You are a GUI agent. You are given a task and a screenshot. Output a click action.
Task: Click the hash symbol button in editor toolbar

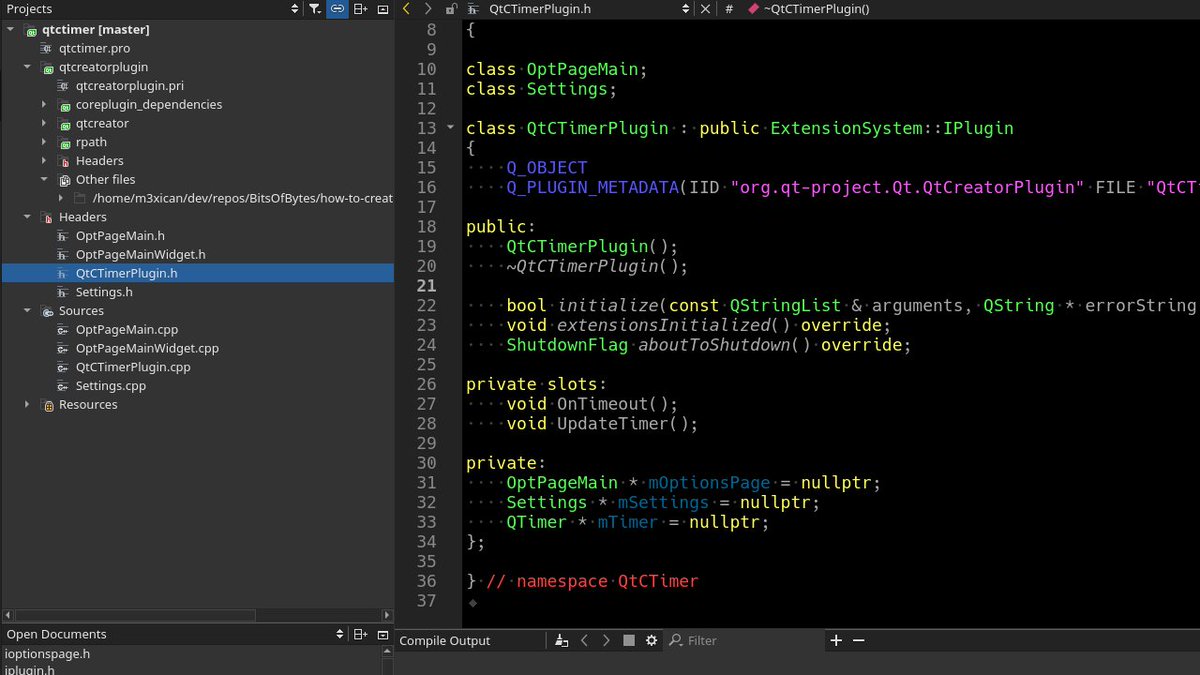point(729,9)
